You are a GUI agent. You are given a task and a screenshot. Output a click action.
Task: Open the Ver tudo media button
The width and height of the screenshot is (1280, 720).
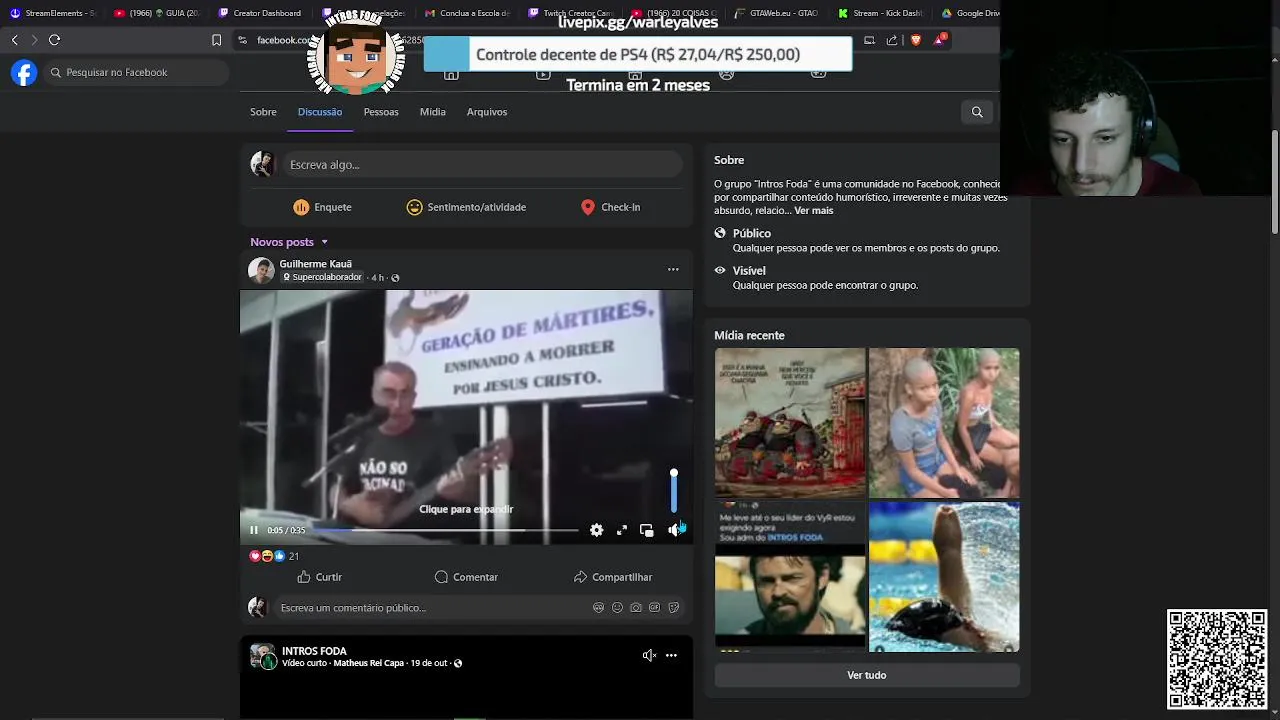867,675
